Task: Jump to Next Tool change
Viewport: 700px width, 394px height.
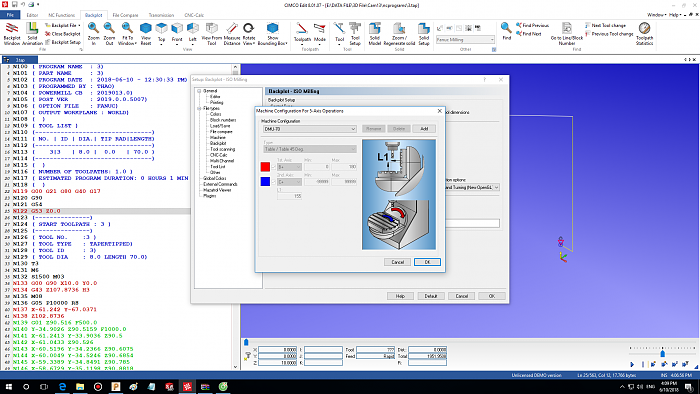Action: point(605,25)
